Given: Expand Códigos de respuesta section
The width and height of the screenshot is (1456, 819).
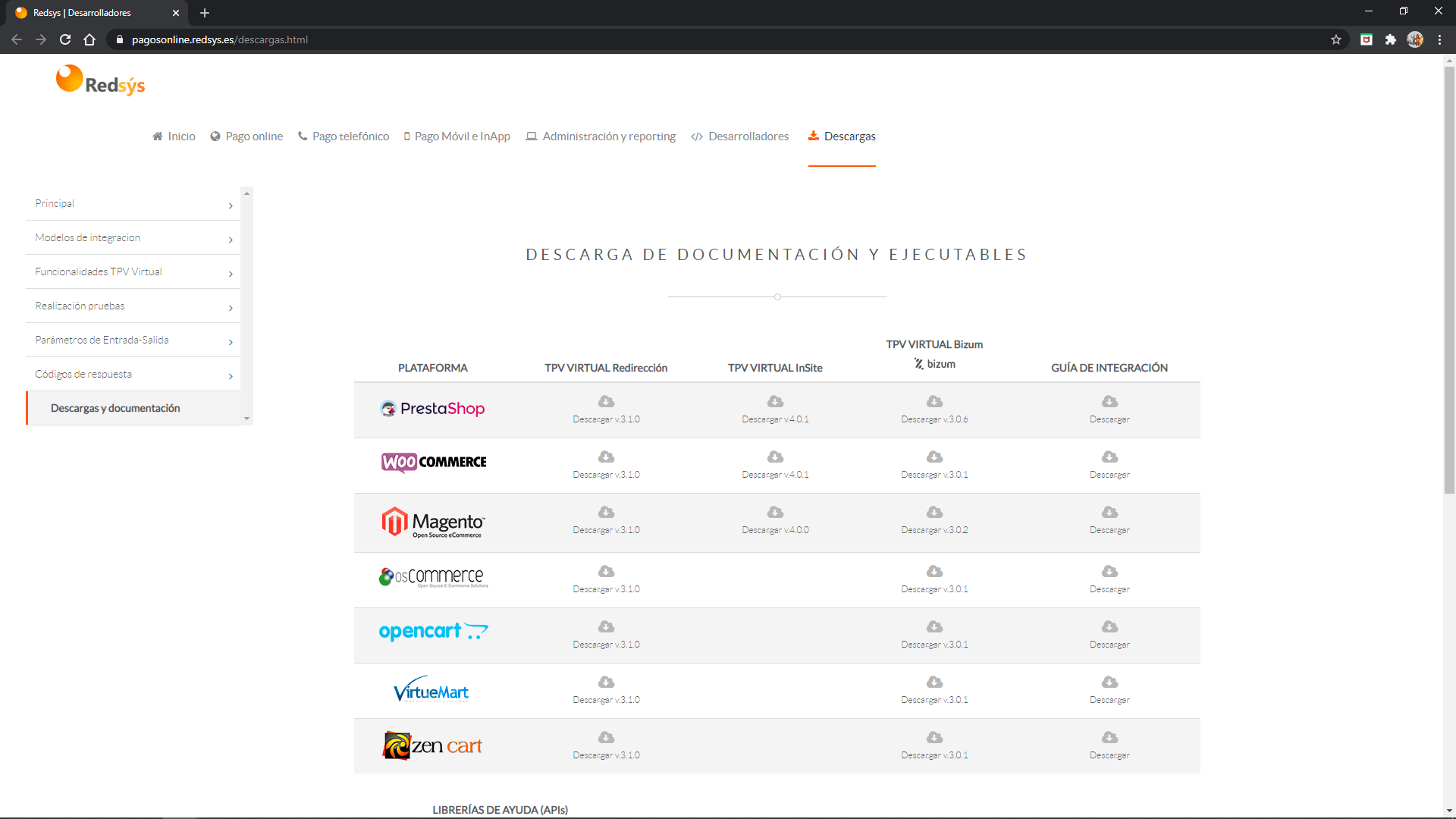Looking at the screenshot, I should pos(133,374).
